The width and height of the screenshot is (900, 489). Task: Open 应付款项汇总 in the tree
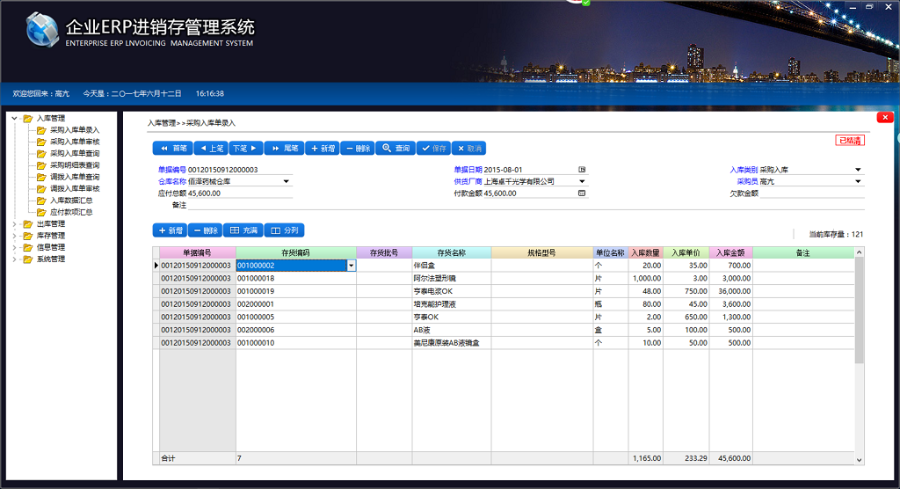click(71, 212)
